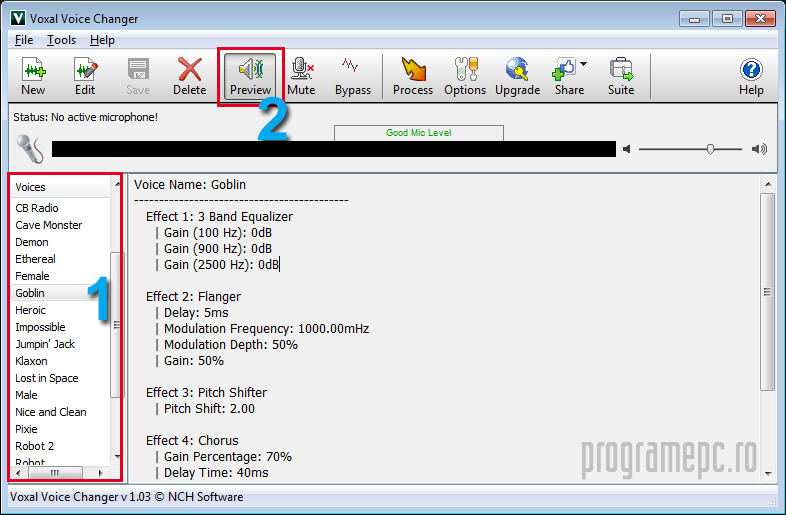Open the Help menu
Viewport: 786px width, 515px height.
[102, 40]
